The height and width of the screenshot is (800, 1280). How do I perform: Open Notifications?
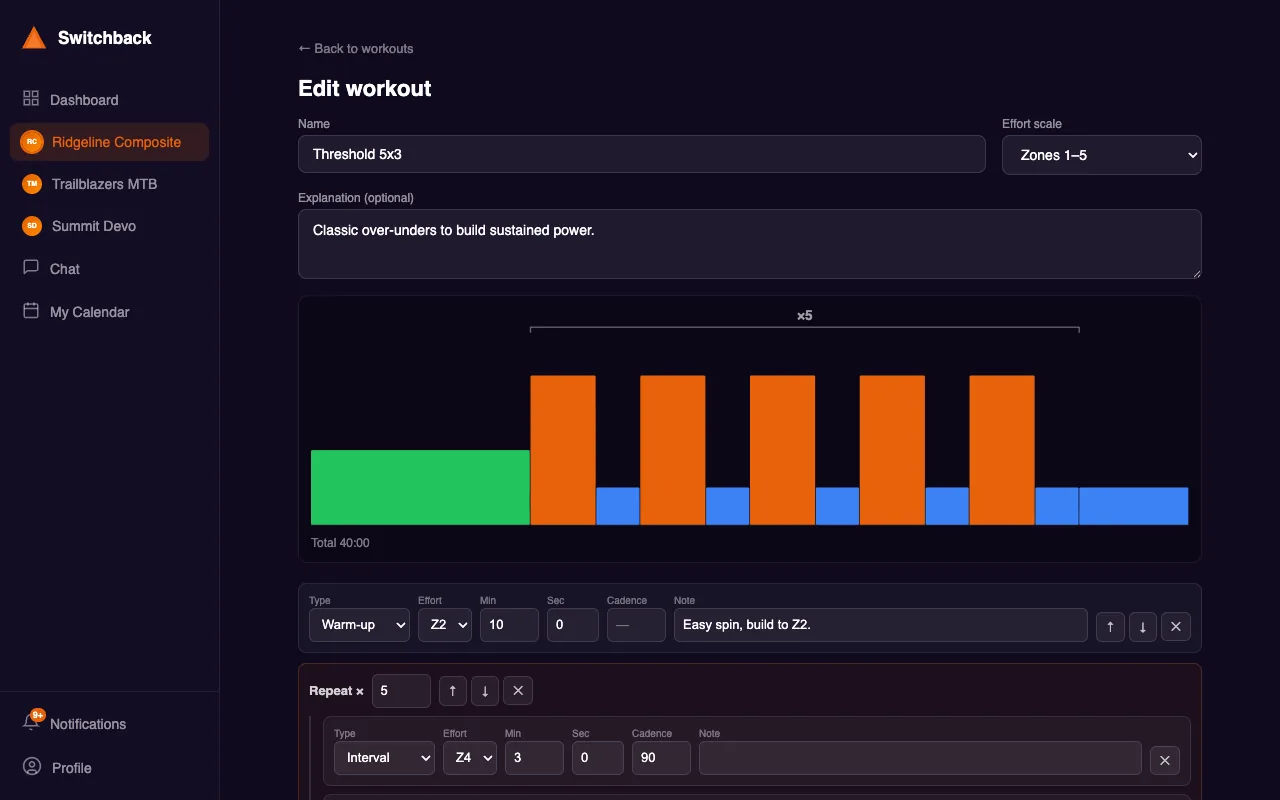(110, 724)
